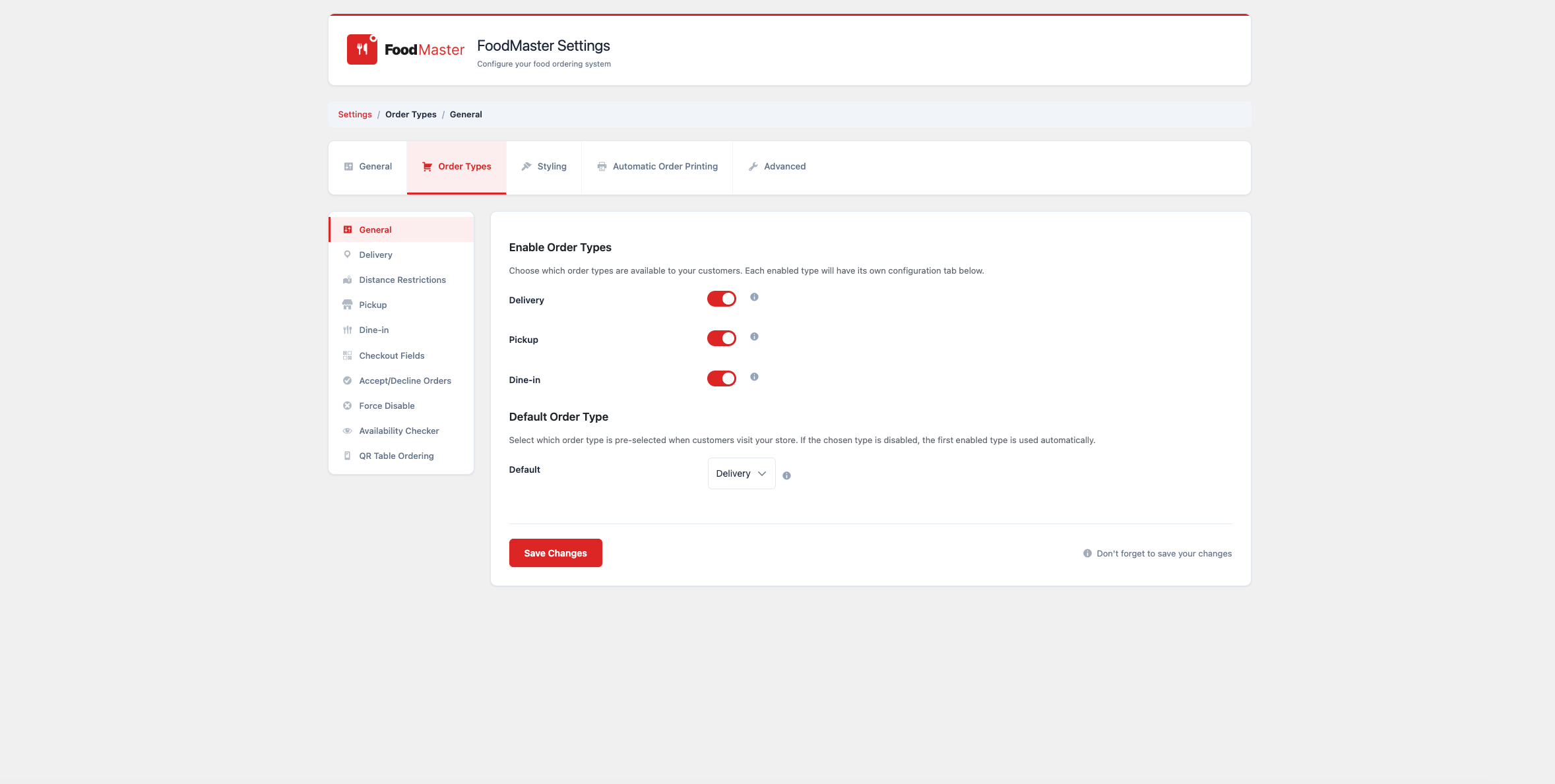
Task: Click the Pickup label in Enable Order Types
Action: pos(524,340)
